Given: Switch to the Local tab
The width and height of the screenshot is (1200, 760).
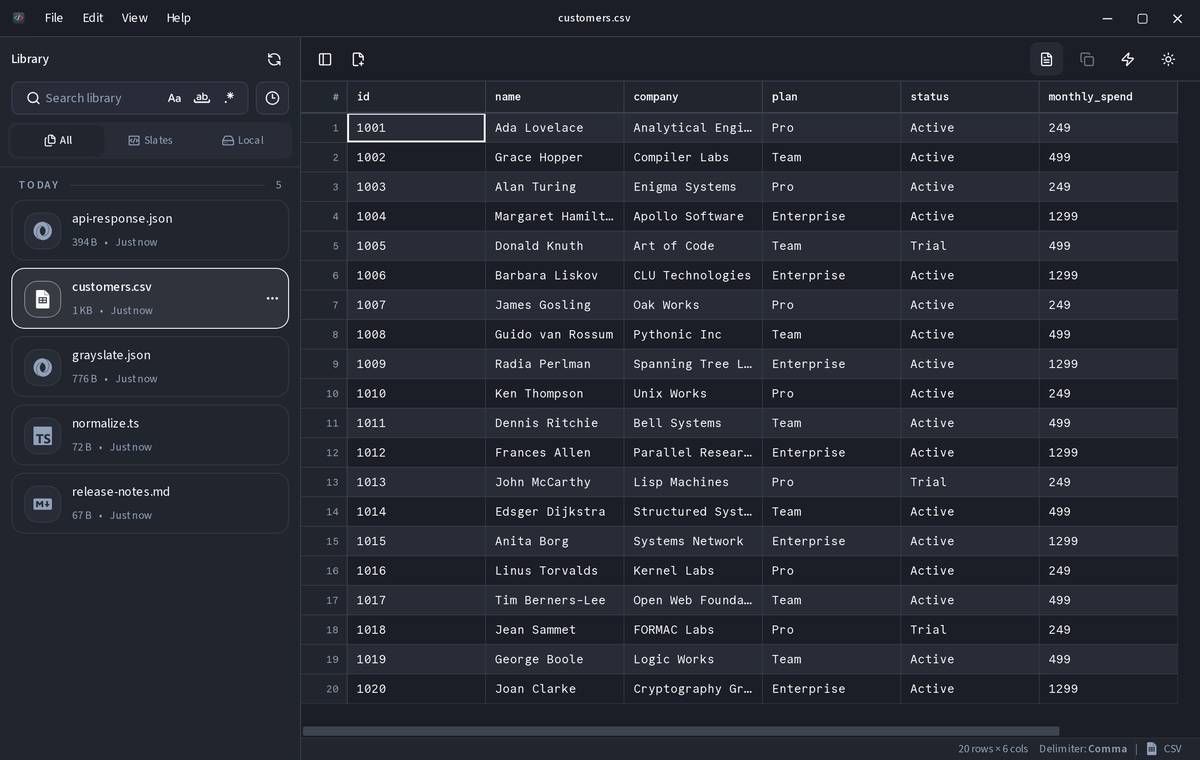Looking at the screenshot, I should tap(243, 140).
